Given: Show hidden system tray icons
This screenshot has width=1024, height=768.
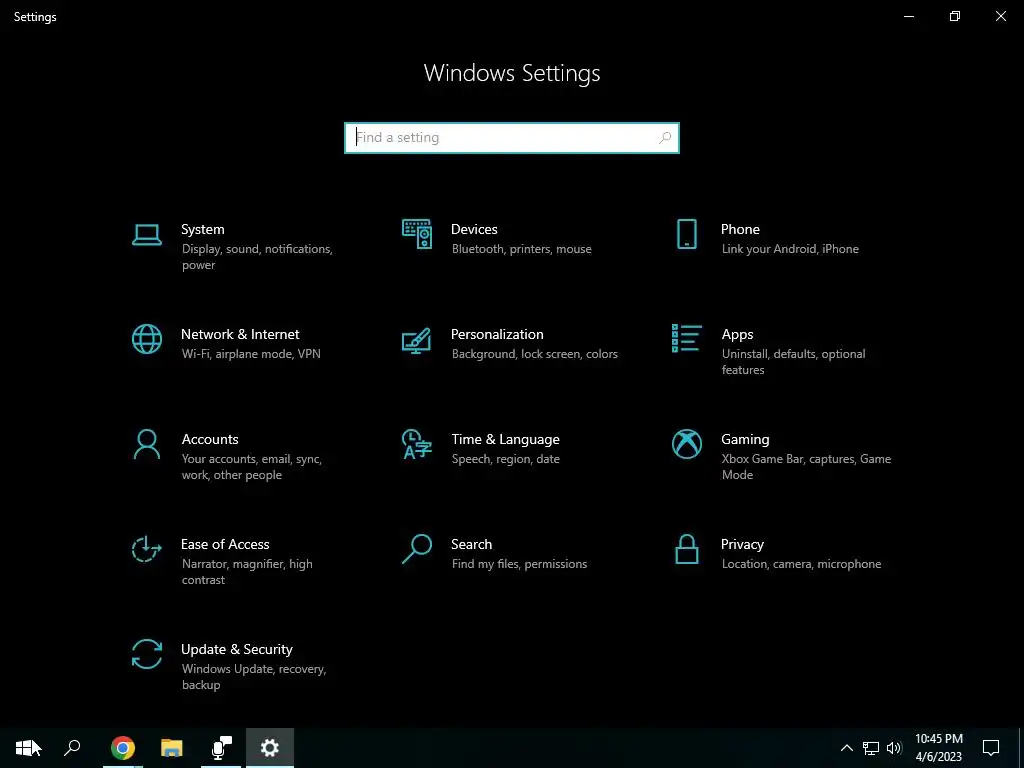Looking at the screenshot, I should click(846, 748).
